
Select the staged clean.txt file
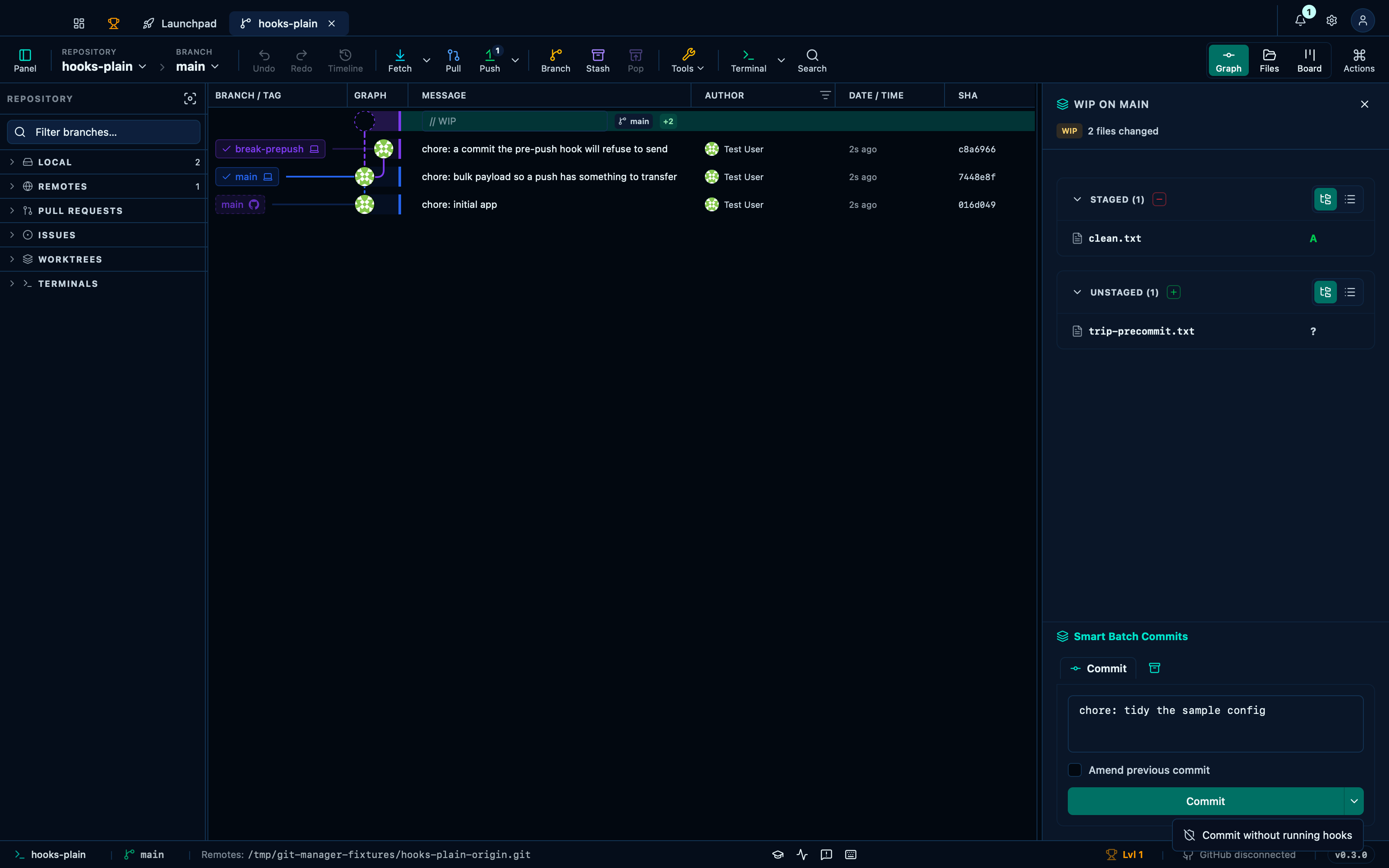[1215, 238]
